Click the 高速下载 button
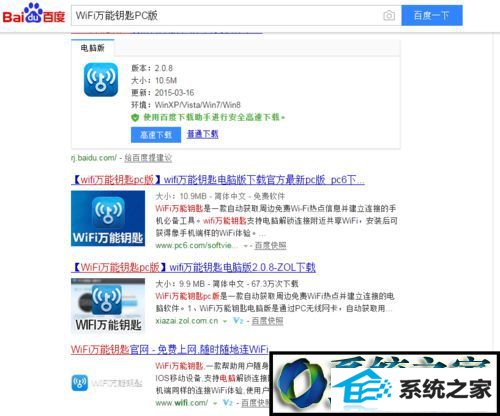 pyautogui.click(x=156, y=135)
